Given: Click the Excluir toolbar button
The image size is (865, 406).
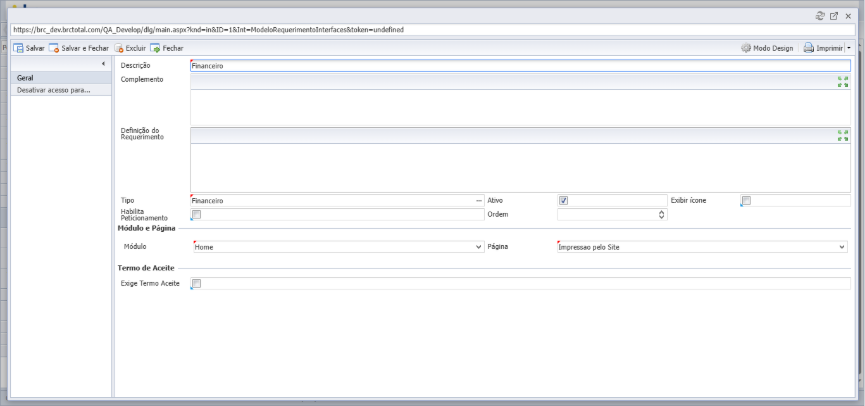Looking at the screenshot, I should click(x=130, y=49).
